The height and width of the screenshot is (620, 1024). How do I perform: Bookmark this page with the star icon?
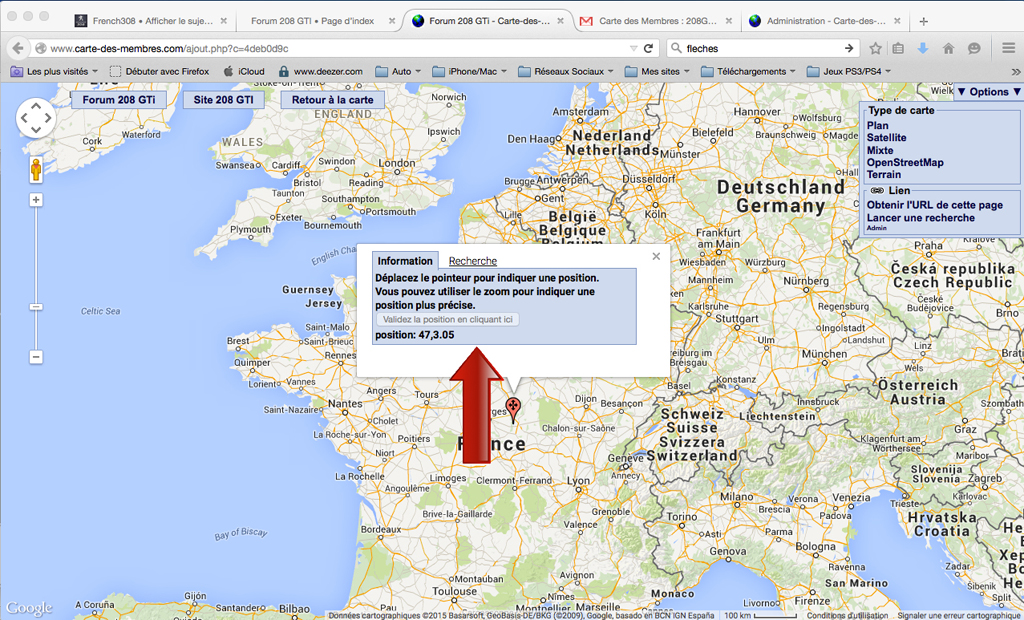tap(876, 48)
